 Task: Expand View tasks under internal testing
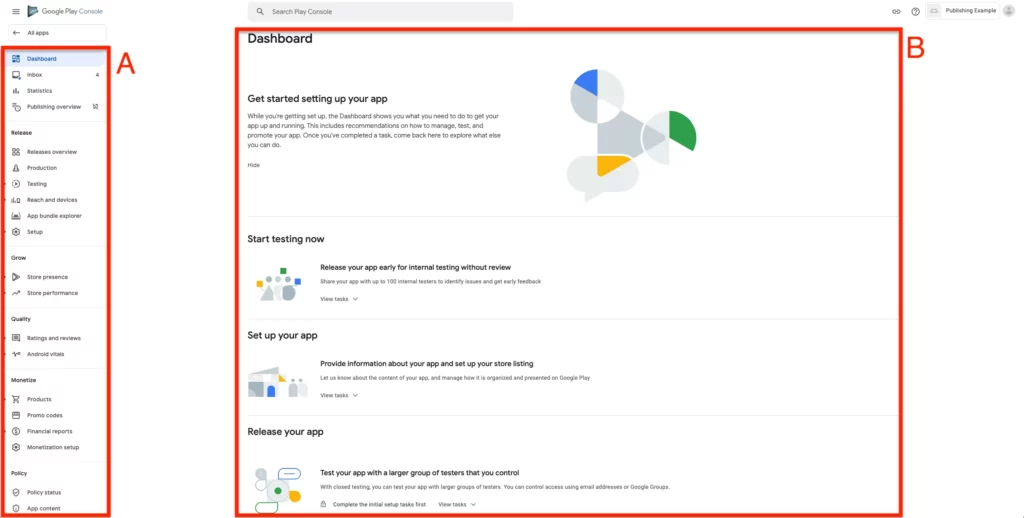pyautogui.click(x=339, y=299)
